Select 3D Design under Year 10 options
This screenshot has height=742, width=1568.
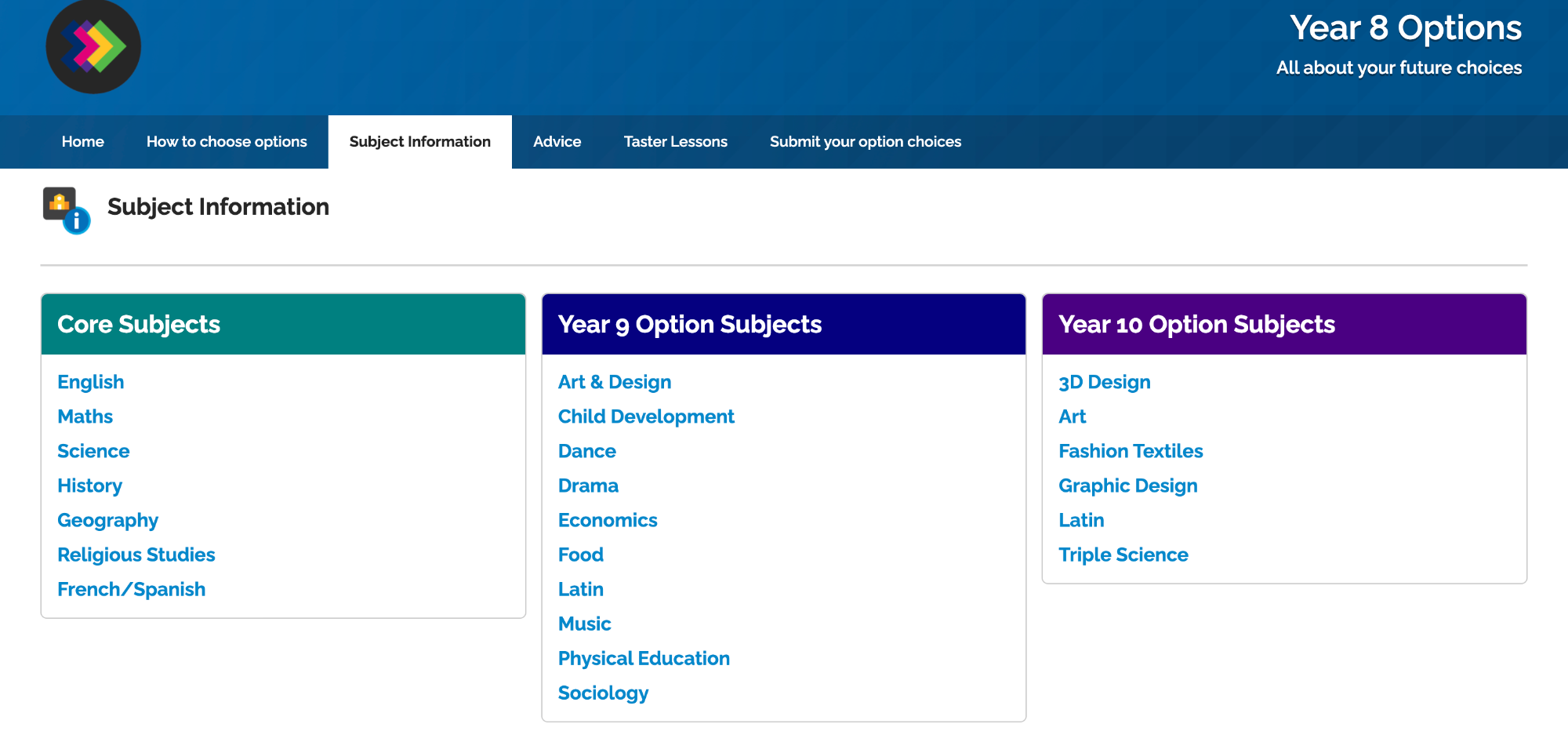[1105, 382]
